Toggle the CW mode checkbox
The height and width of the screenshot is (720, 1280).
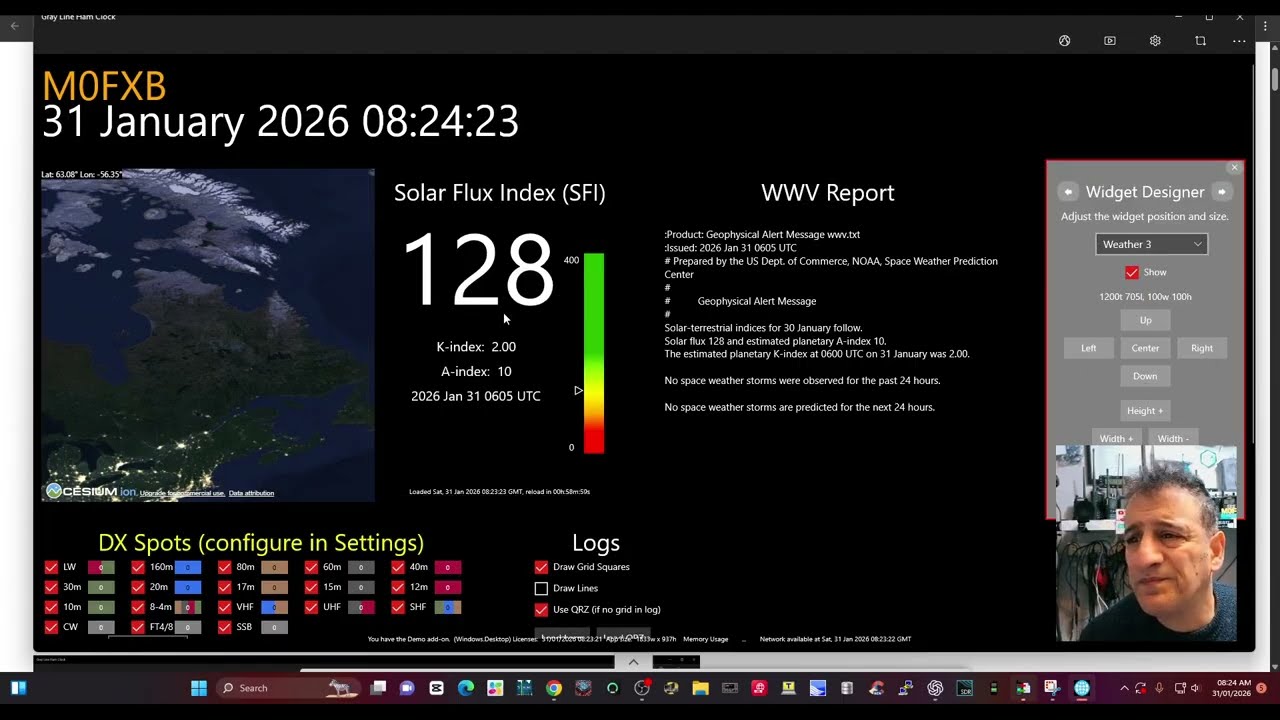pyautogui.click(x=51, y=627)
